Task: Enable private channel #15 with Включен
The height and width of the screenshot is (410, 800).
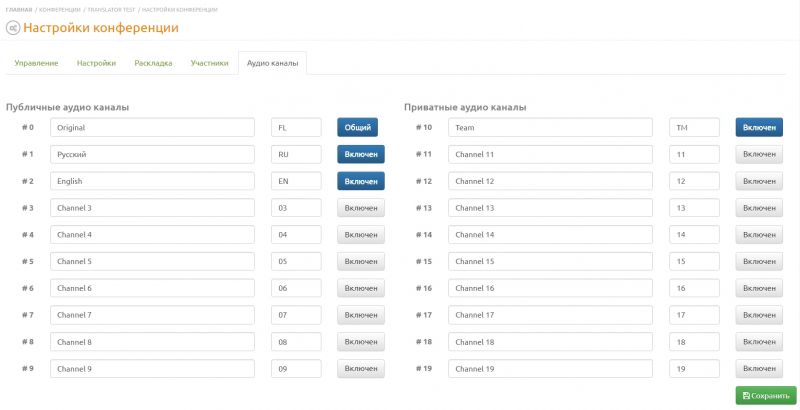Action: (759, 262)
